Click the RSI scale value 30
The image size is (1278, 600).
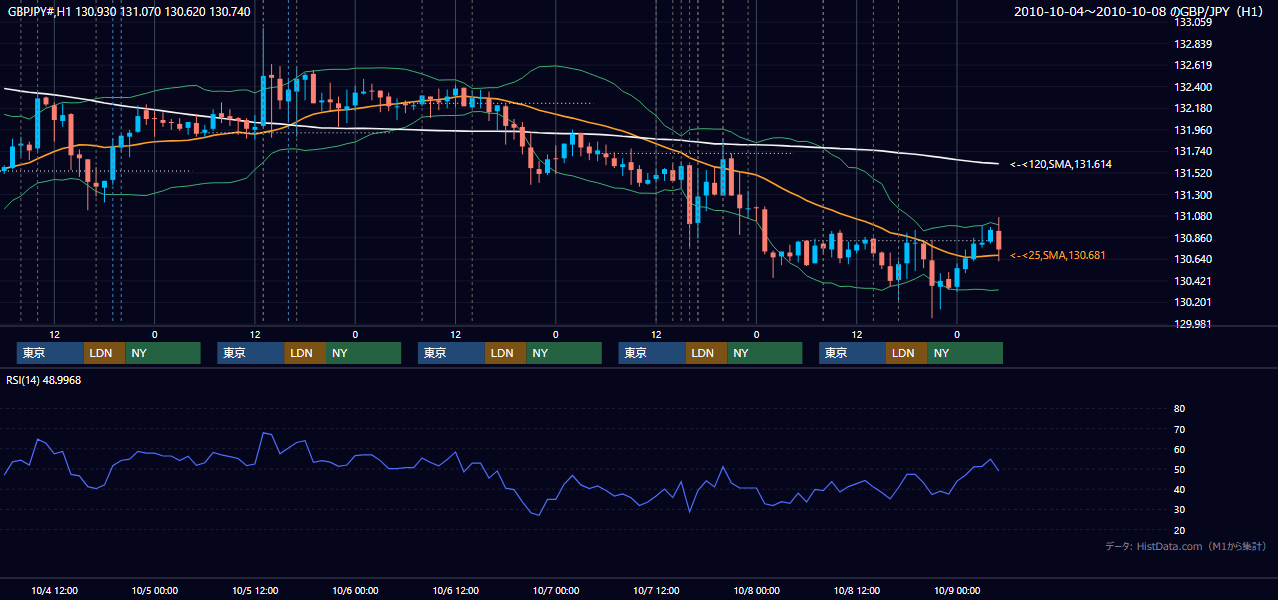click(1179, 510)
